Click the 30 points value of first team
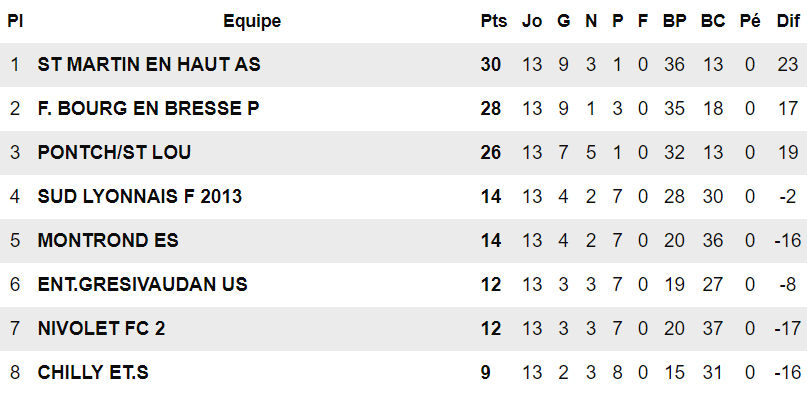Screen dimensions: 807x399 point(490,64)
